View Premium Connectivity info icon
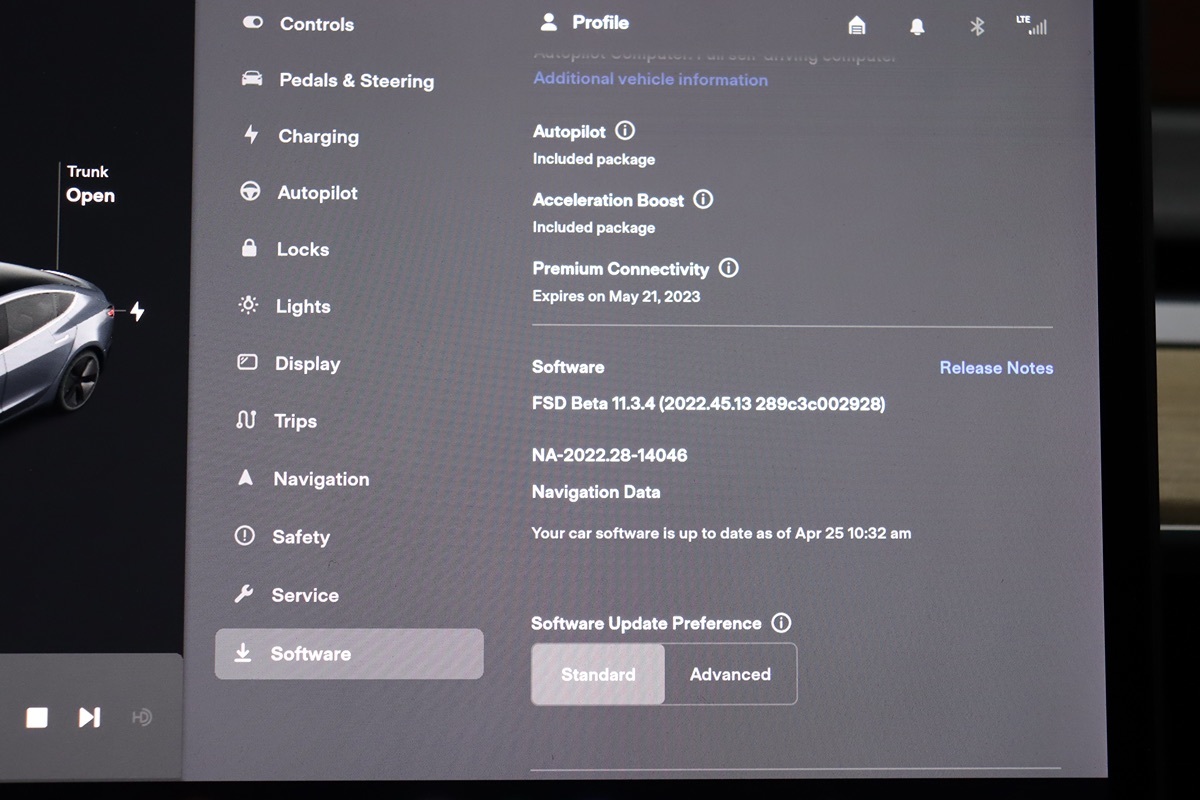Screen dimensions: 1200x800 (729, 268)
